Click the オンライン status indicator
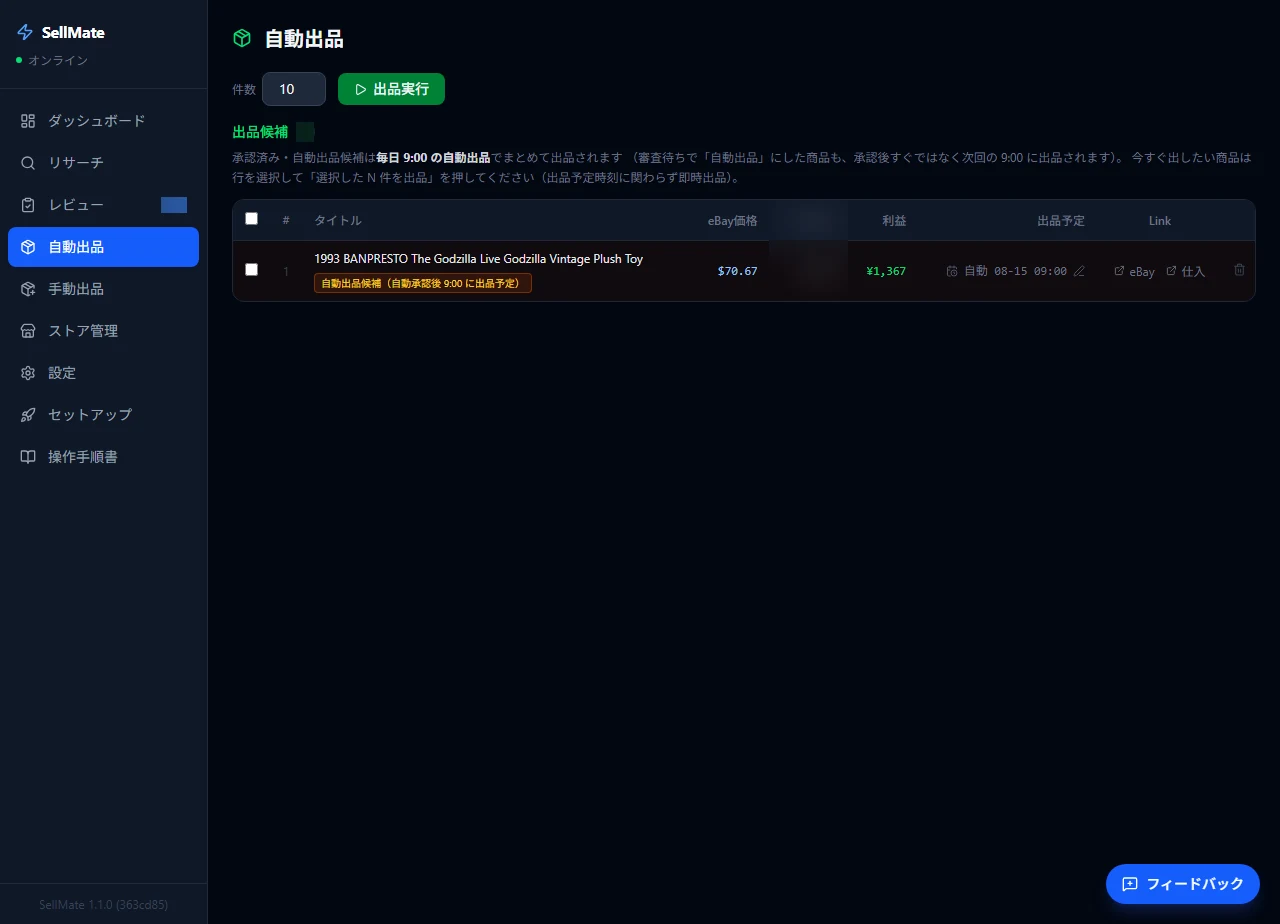1280x924 pixels. [x=52, y=61]
